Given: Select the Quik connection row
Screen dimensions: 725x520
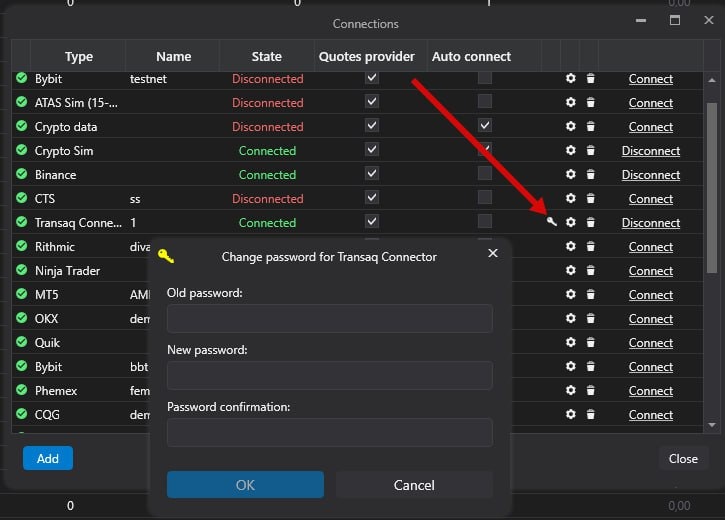Looking at the screenshot, I should tap(357, 343).
